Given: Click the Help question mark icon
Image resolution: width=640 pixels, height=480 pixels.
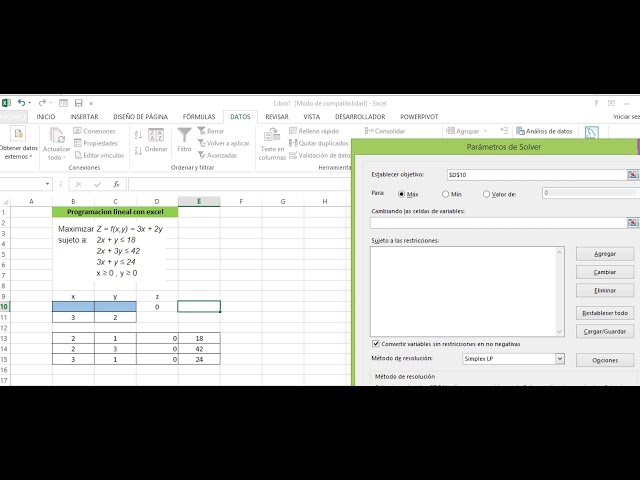Looking at the screenshot, I should point(596,103).
